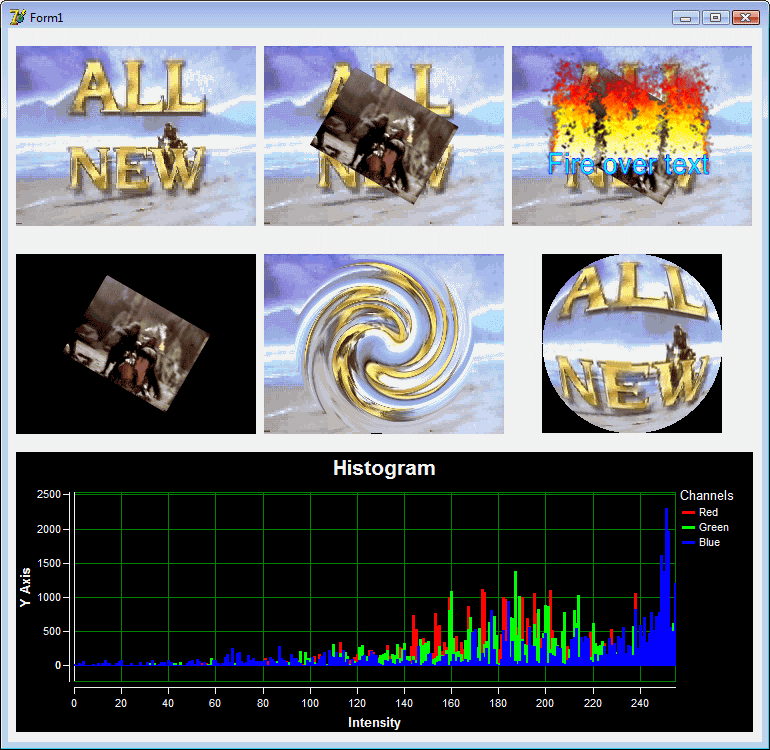Minimize the Form1 window

[686, 18]
